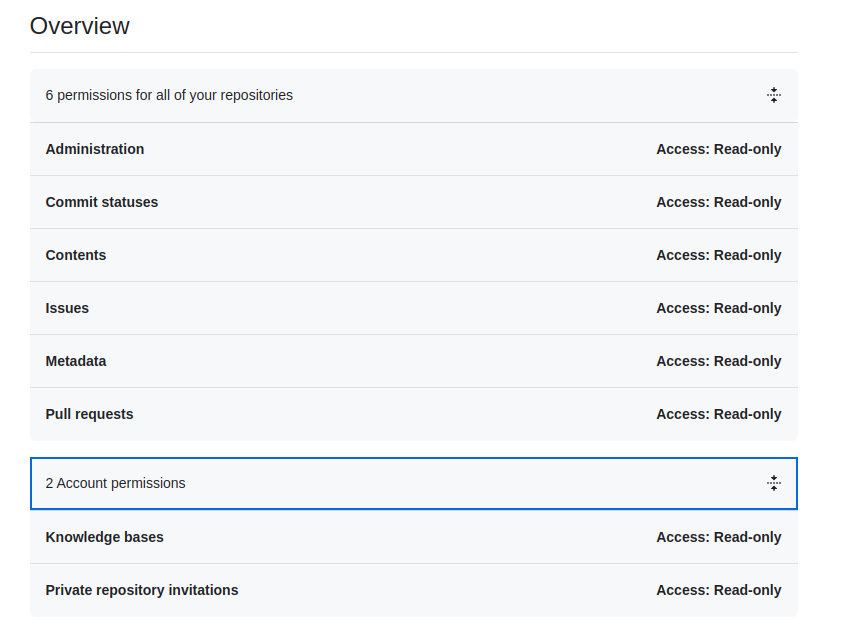Select the Pull requests permission label

click(89, 414)
